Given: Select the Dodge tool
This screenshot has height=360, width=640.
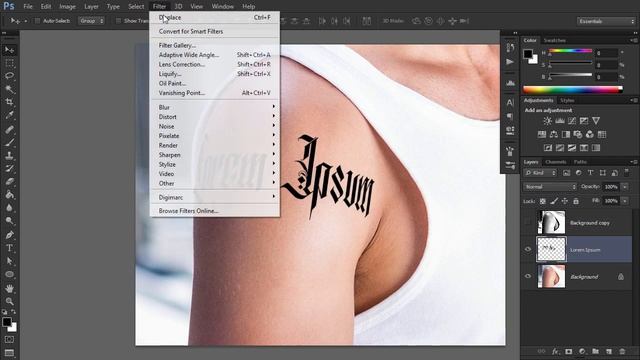Looking at the screenshot, I should [9, 221].
